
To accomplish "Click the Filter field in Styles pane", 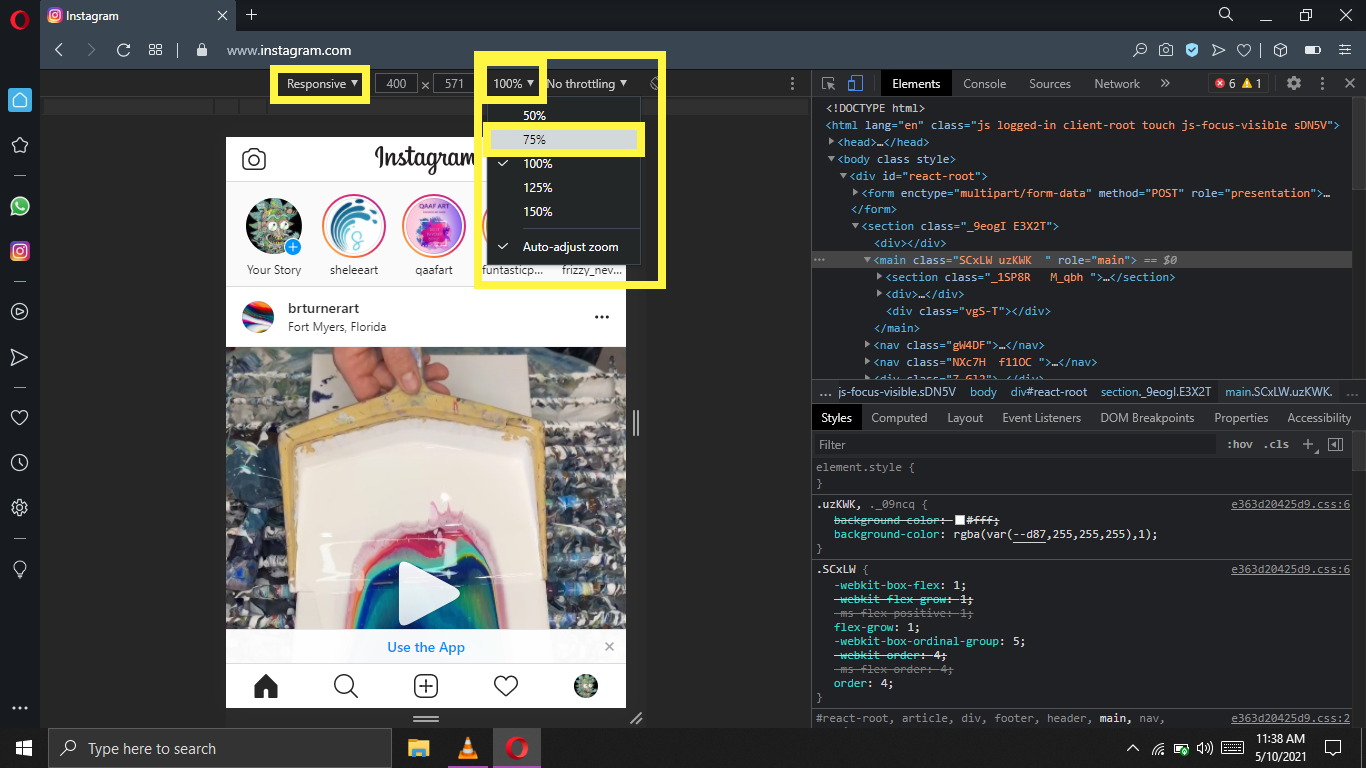I will coord(1015,444).
